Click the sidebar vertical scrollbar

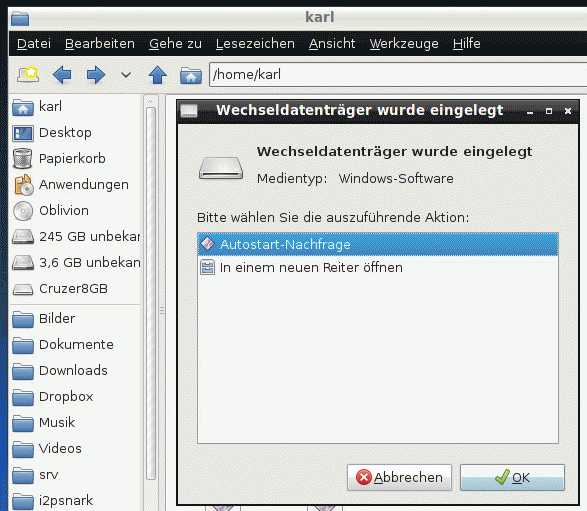coord(151,293)
